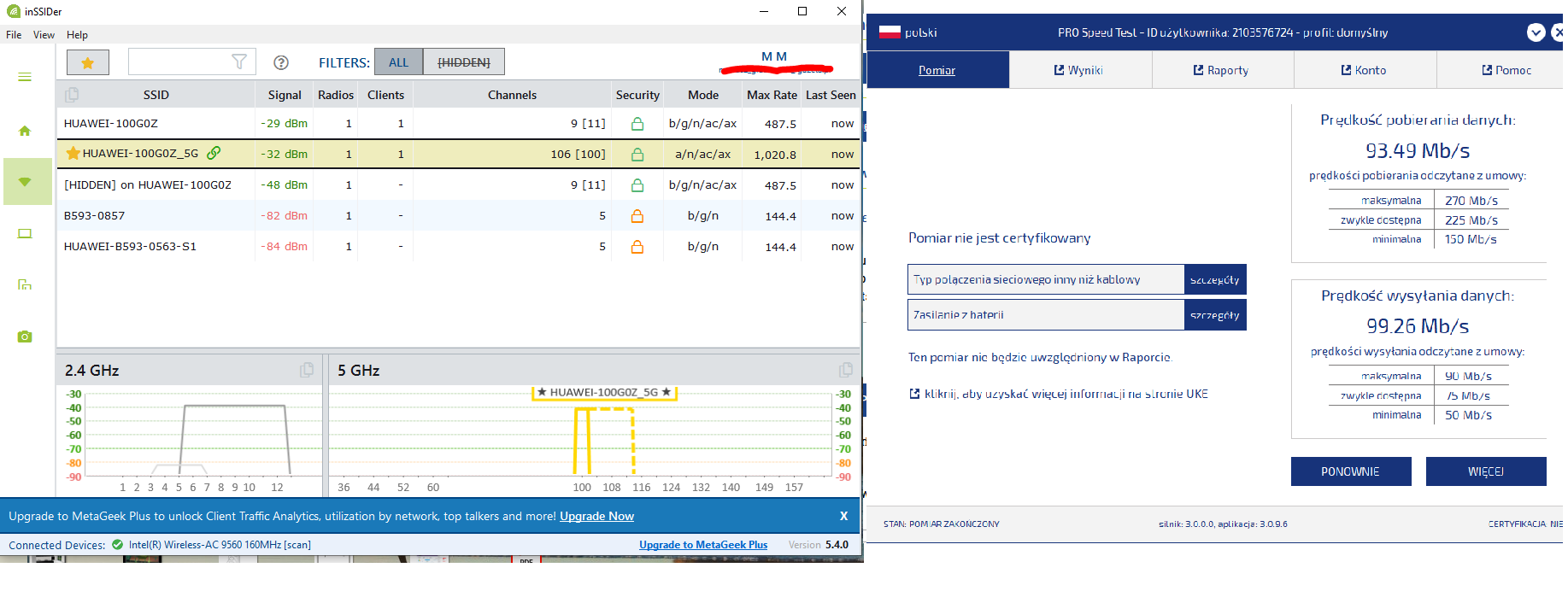Open inSSIDer hamburger menu icon
This screenshot has width=1568, height=597.
coord(25,77)
